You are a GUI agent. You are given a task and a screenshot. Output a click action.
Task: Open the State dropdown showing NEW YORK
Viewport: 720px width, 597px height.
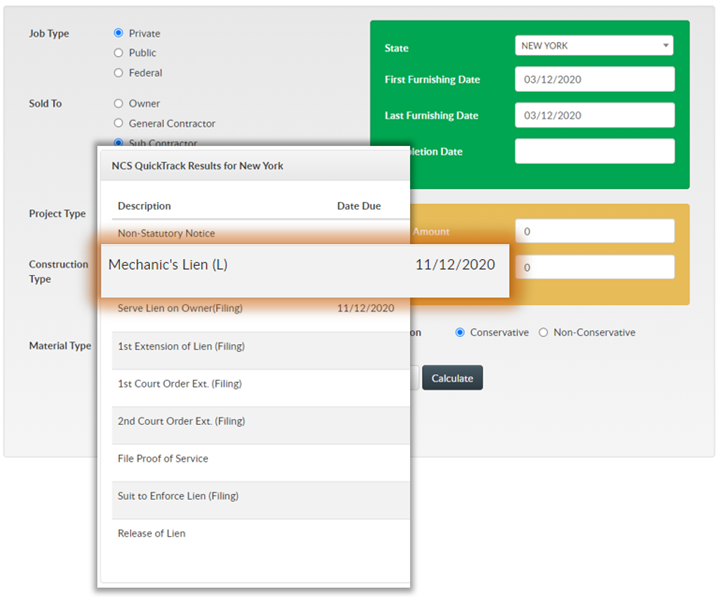594,46
